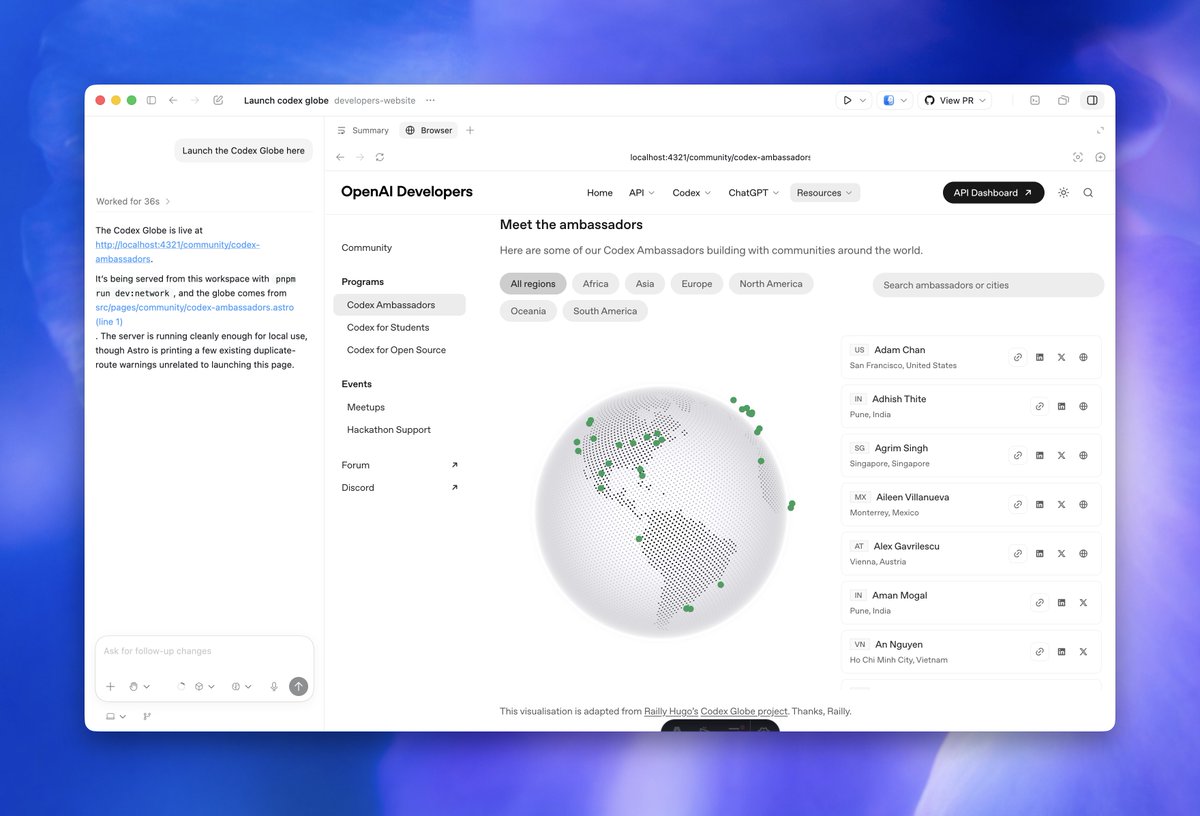1200x816 pixels.
Task: Open Aileen Villanueva's LinkedIn icon
Action: click(x=1040, y=504)
